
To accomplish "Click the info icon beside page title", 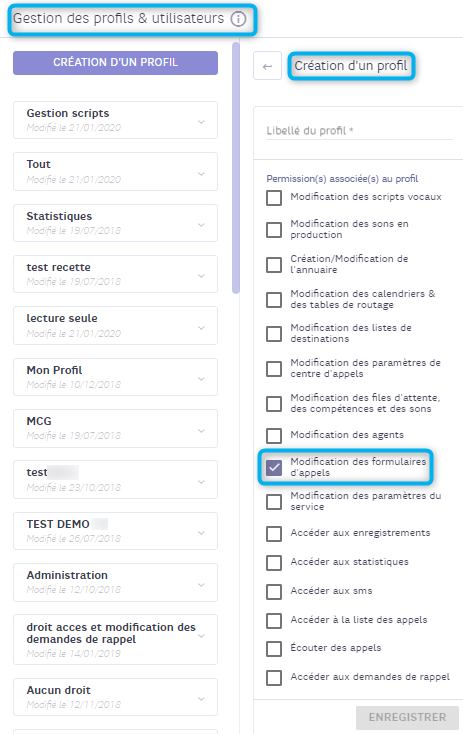I will click(x=238, y=19).
